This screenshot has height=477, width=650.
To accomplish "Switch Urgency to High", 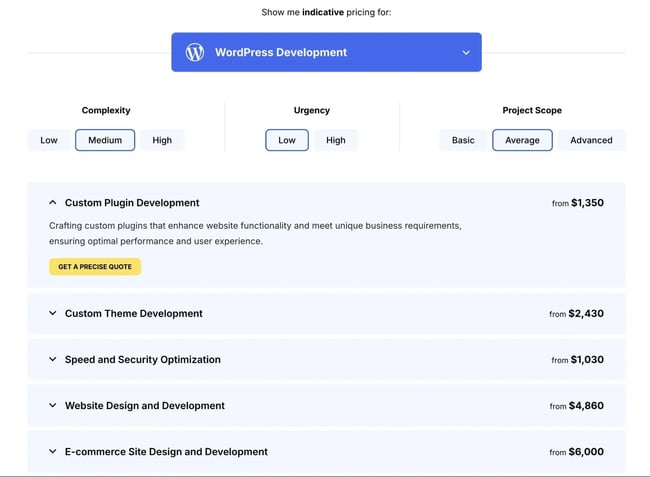I will (x=336, y=140).
